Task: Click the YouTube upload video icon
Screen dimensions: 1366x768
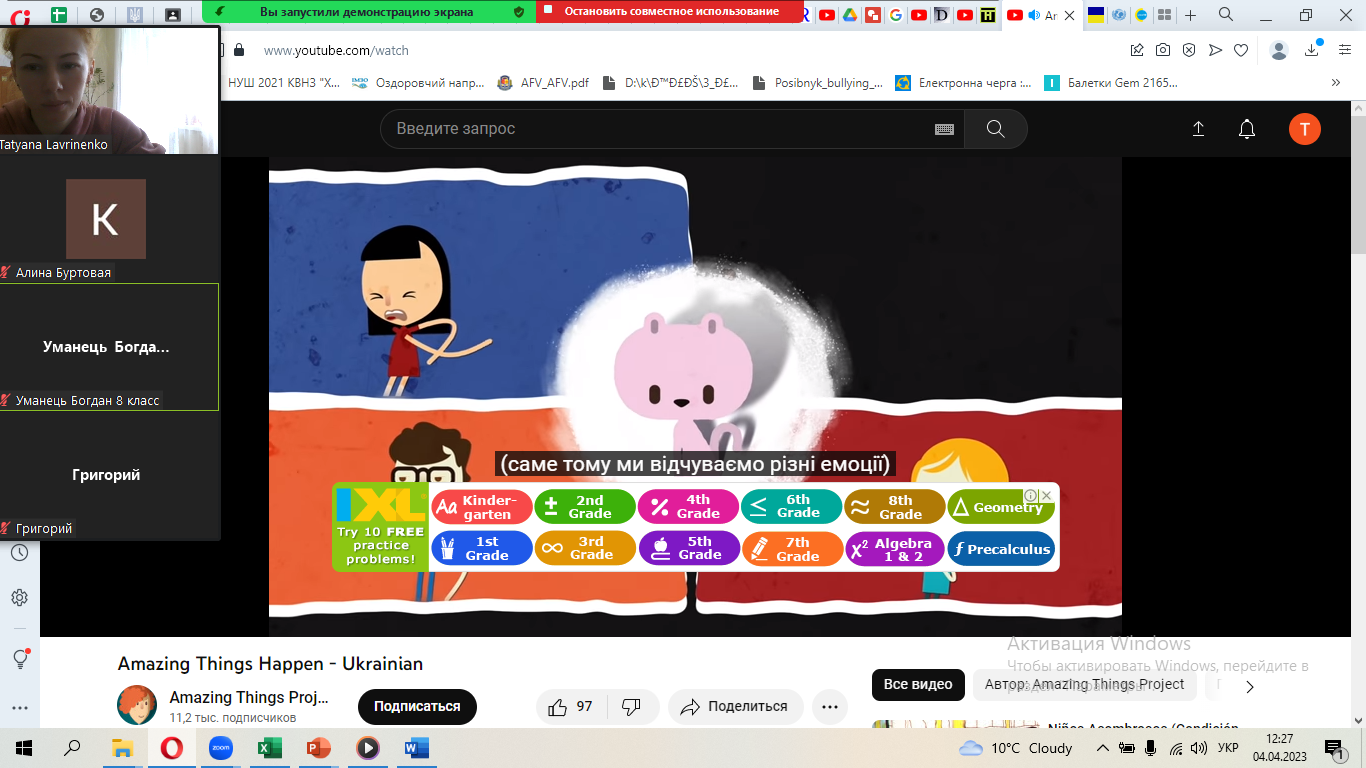Action: click(x=1198, y=129)
